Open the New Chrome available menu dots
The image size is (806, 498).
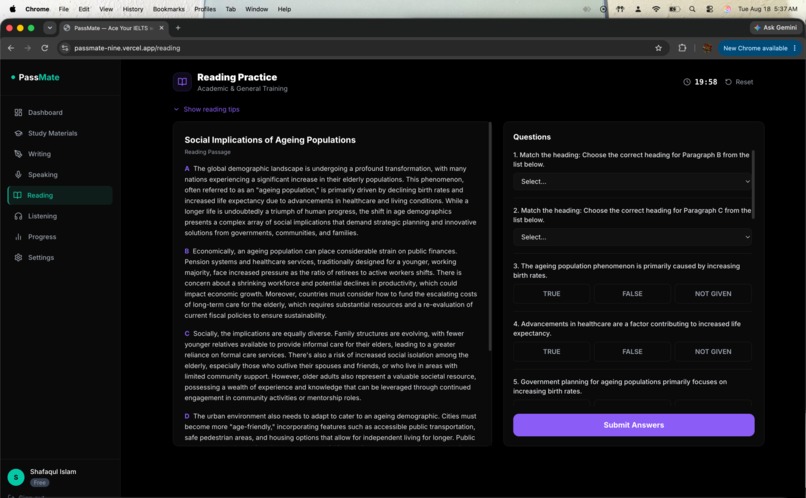click(795, 48)
